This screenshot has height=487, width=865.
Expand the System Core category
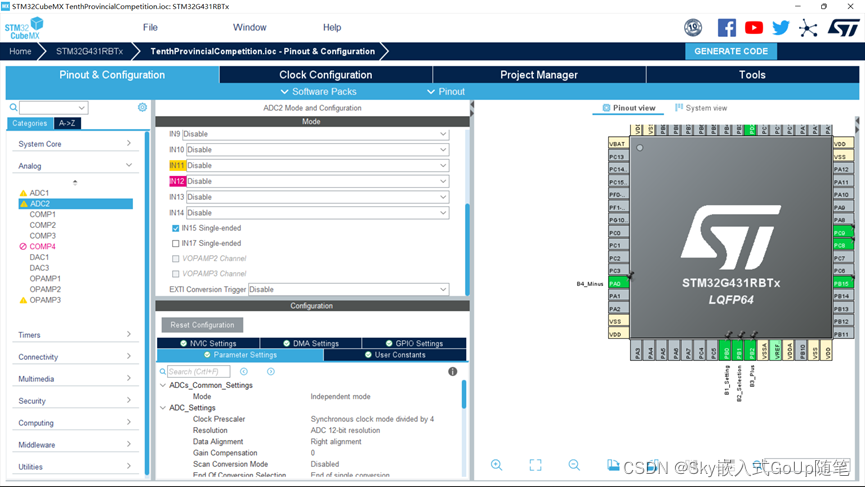(75, 143)
